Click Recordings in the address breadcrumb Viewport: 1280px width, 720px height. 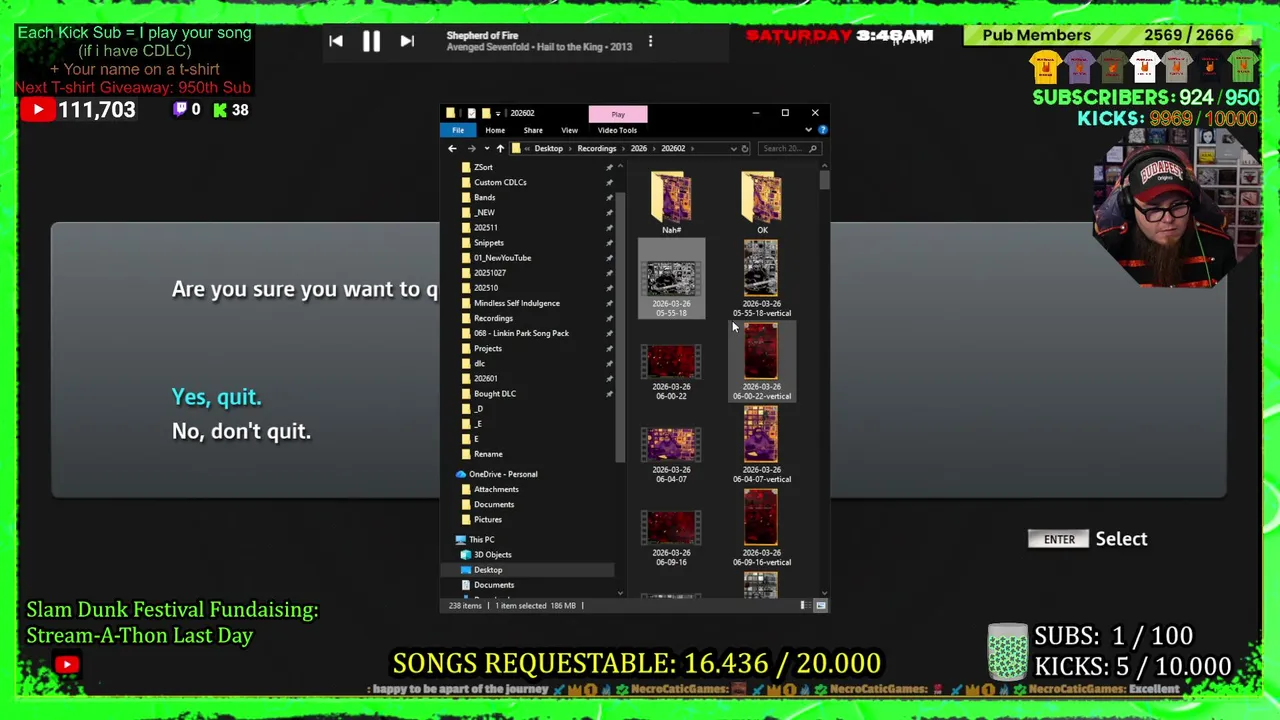click(x=596, y=148)
